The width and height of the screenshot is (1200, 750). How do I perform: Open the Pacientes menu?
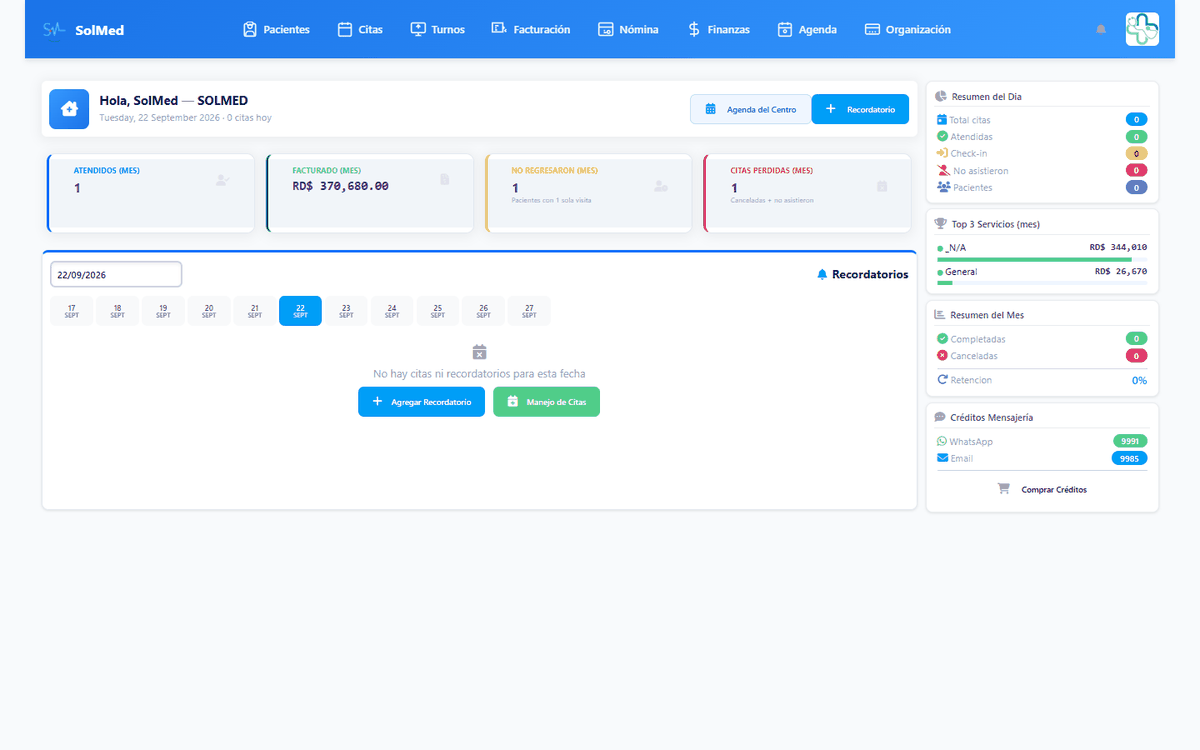click(276, 29)
